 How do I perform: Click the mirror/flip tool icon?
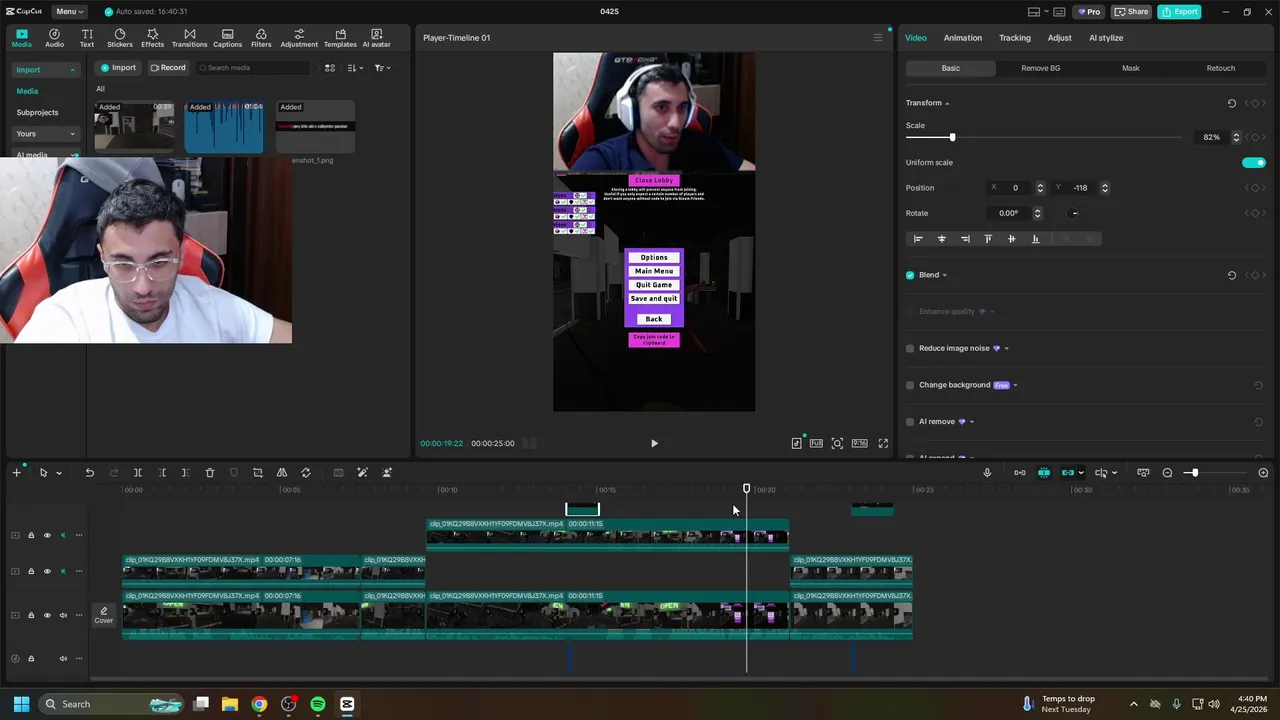tap(282, 473)
